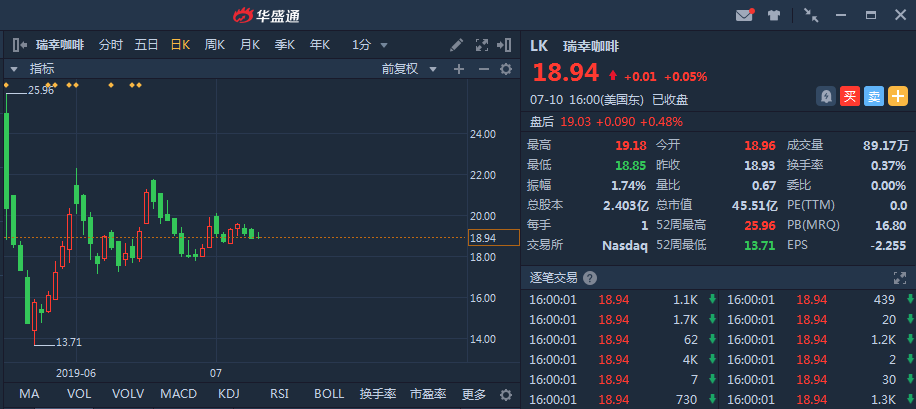This screenshot has width=916, height=409.
Task: Click the red 买 buy button
Action: [x=850, y=96]
